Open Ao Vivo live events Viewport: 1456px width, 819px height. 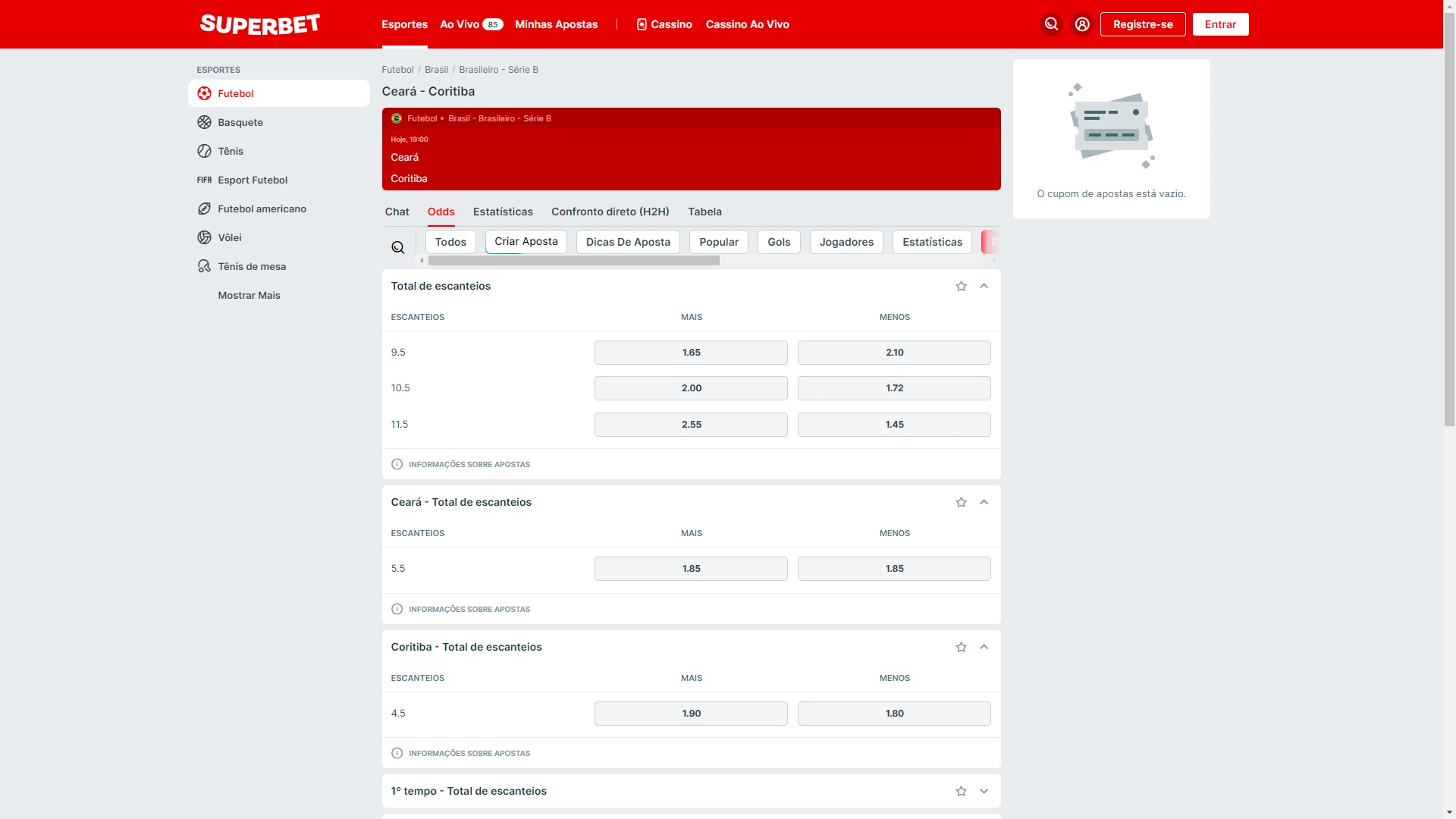tap(471, 24)
